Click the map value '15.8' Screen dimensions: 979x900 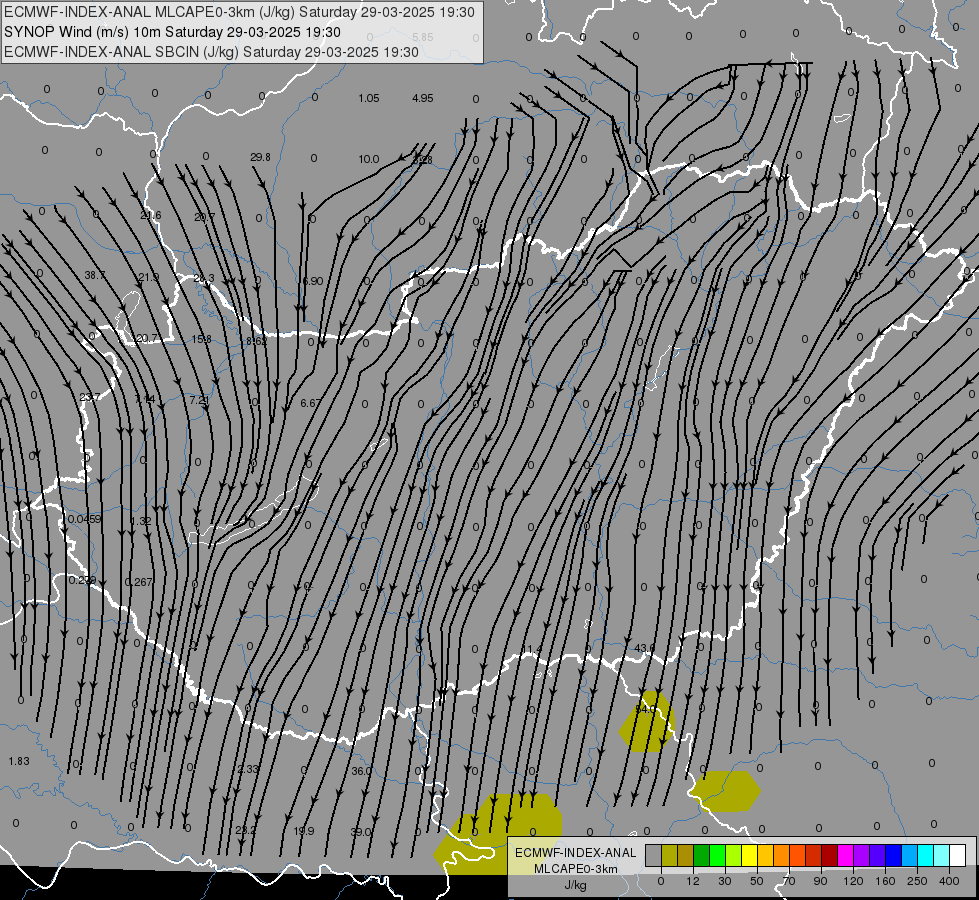click(x=201, y=339)
